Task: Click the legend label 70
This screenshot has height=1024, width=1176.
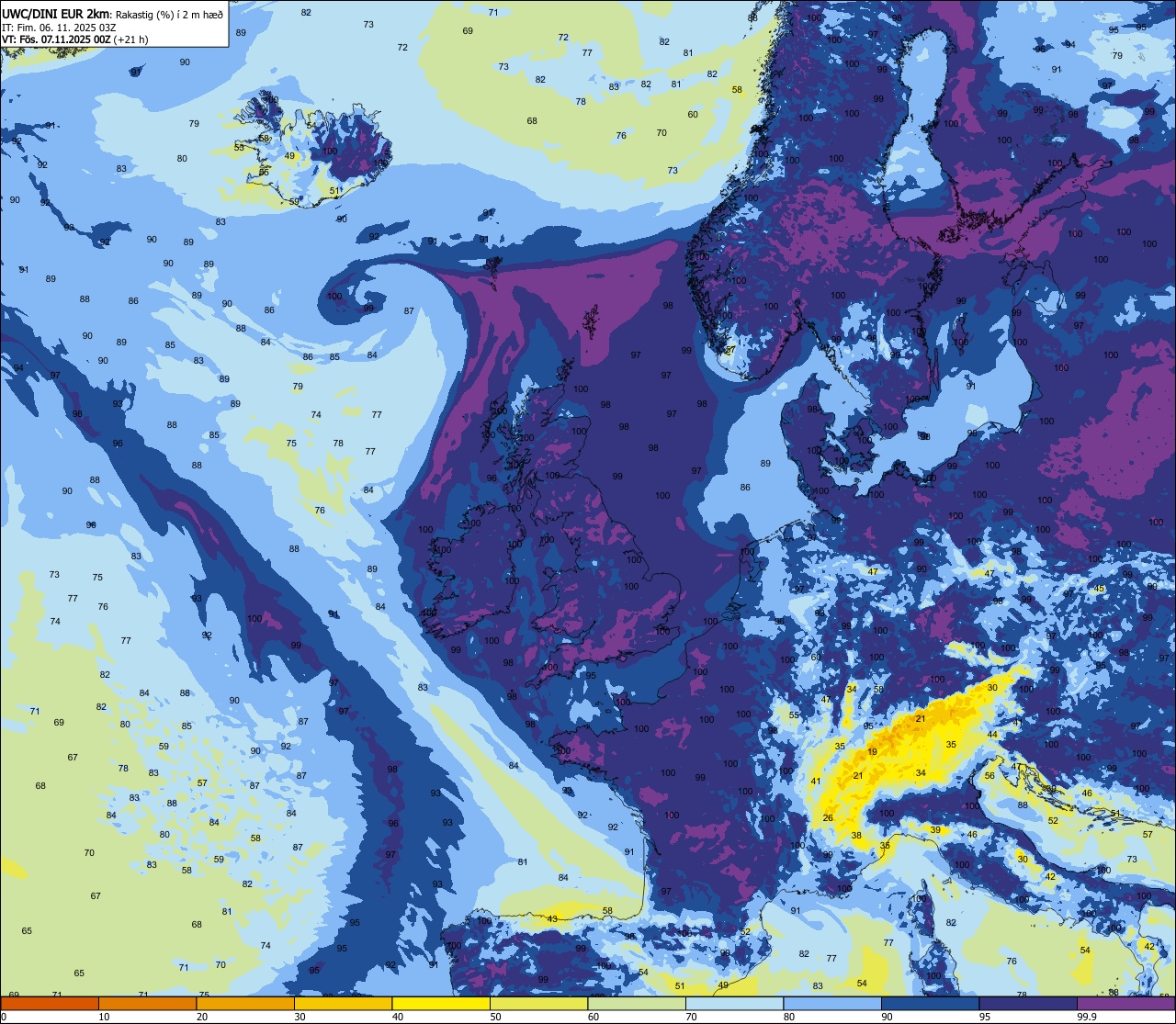Action: coord(691,1017)
